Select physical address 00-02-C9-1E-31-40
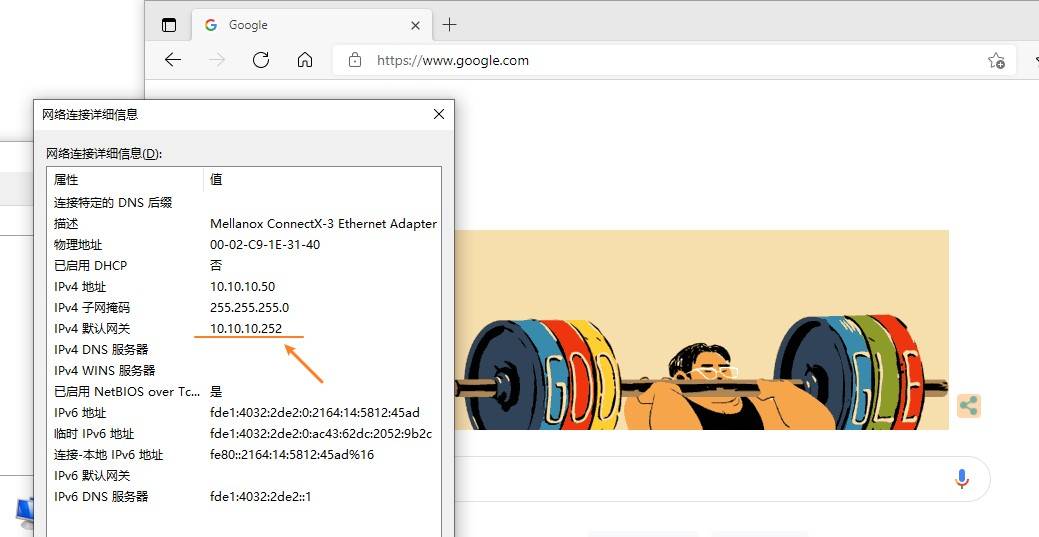The width and height of the screenshot is (1039, 537). point(265,245)
